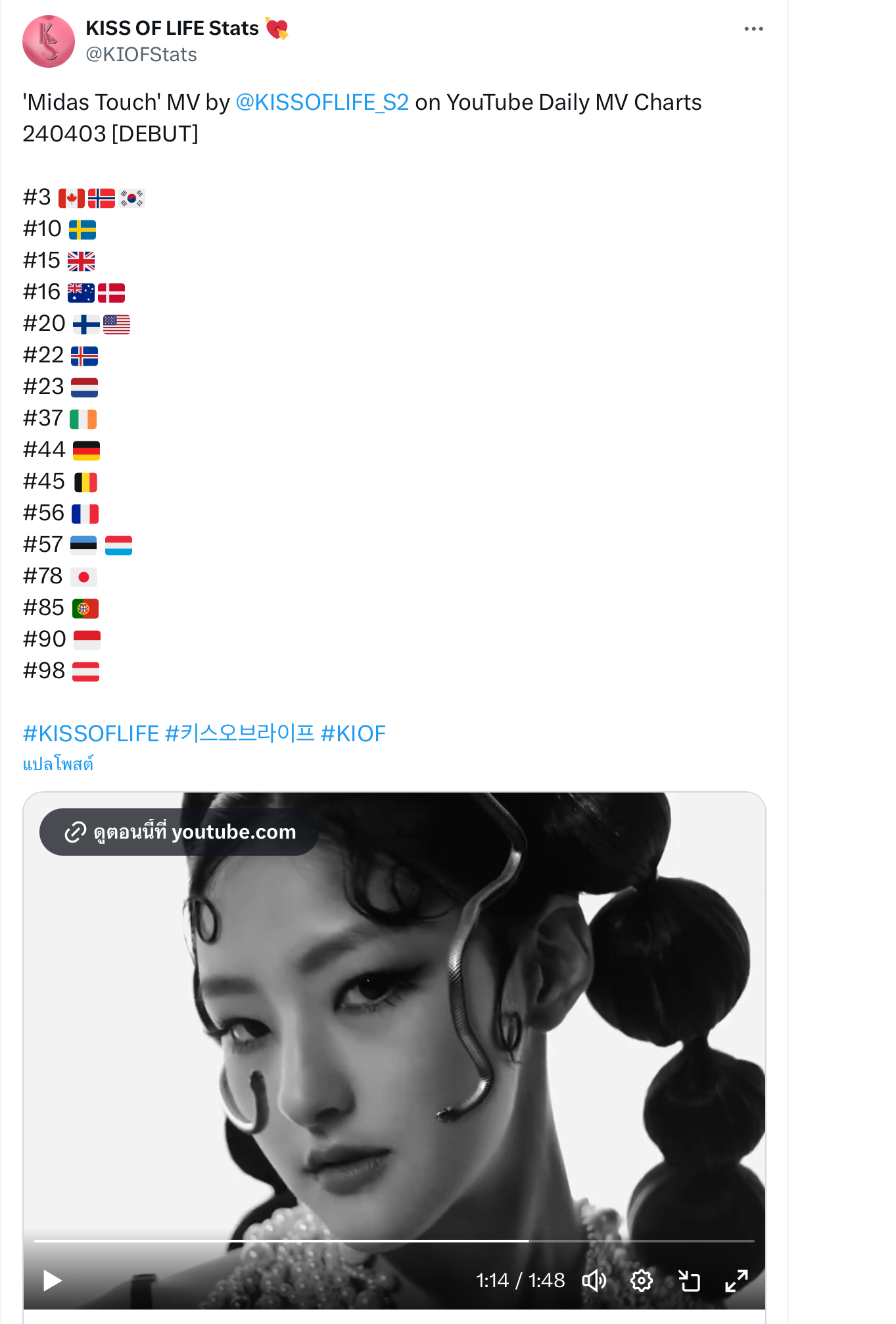
Task: Click the chain link icon on video
Action: point(75,832)
